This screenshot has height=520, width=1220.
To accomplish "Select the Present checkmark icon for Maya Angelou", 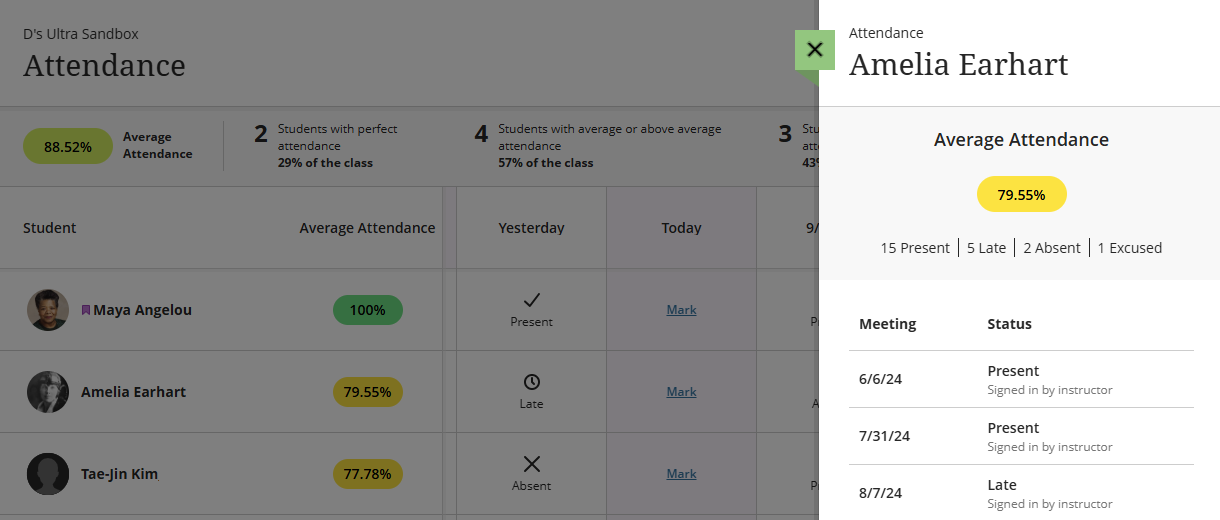I will [532, 299].
